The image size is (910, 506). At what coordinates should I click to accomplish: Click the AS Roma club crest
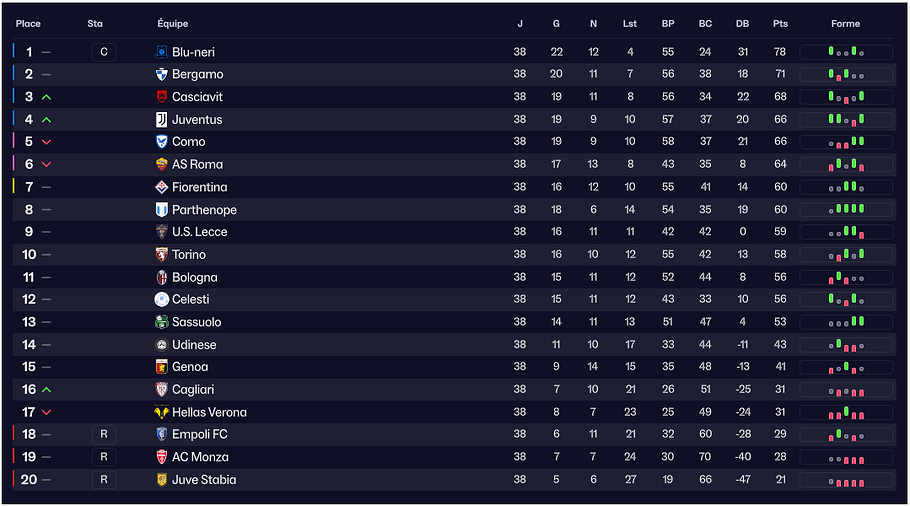click(162, 164)
